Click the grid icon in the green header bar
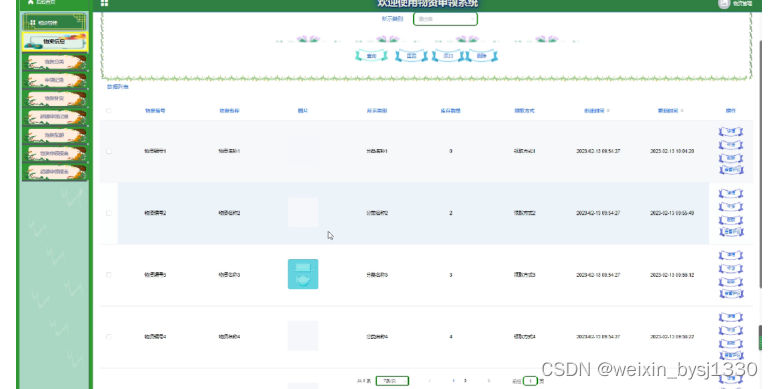The image size is (773, 389). (104, 3)
